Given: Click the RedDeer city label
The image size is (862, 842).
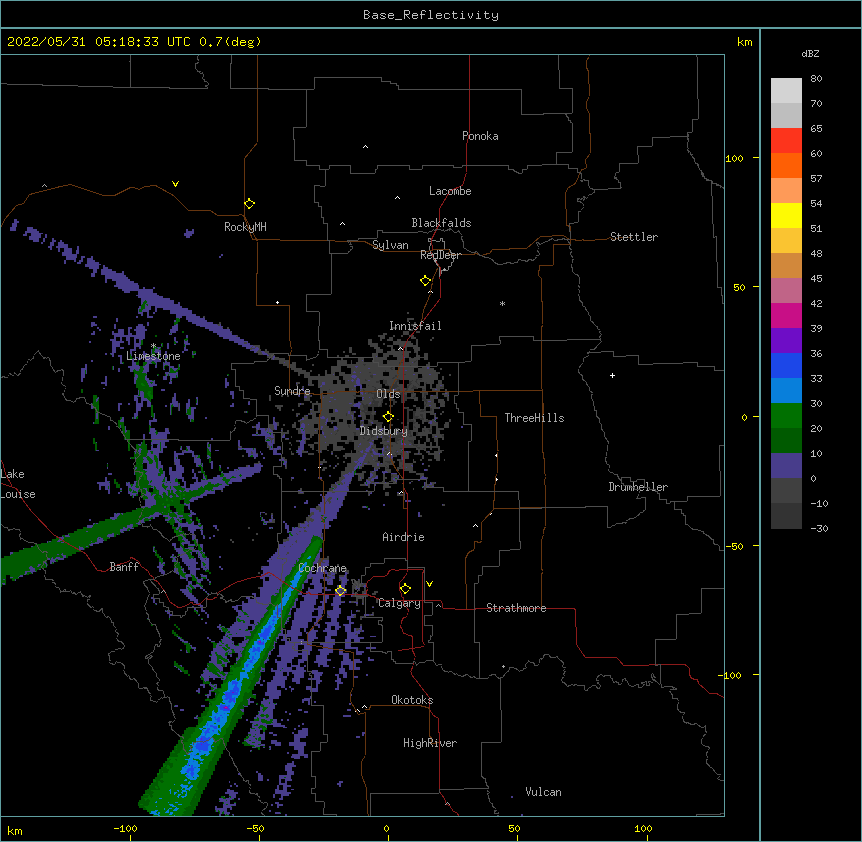Looking at the screenshot, I should click(440, 255).
